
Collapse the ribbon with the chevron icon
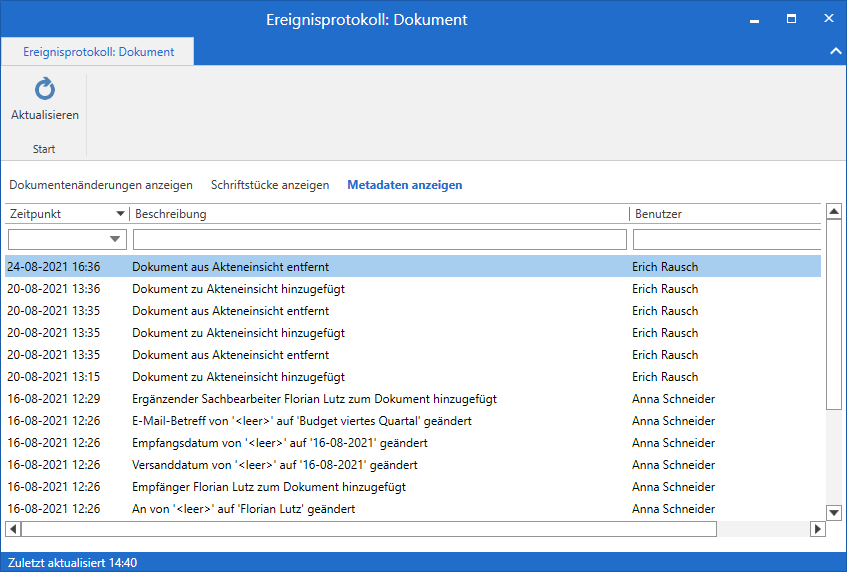[x=836, y=52]
